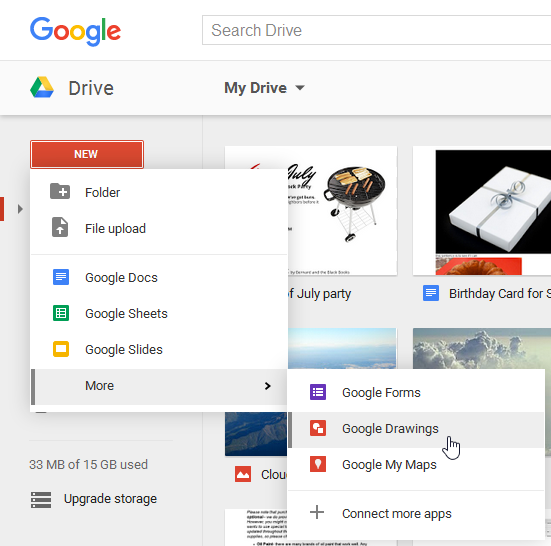
Task: Click the green Google Sheets icon
Action: click(61, 313)
